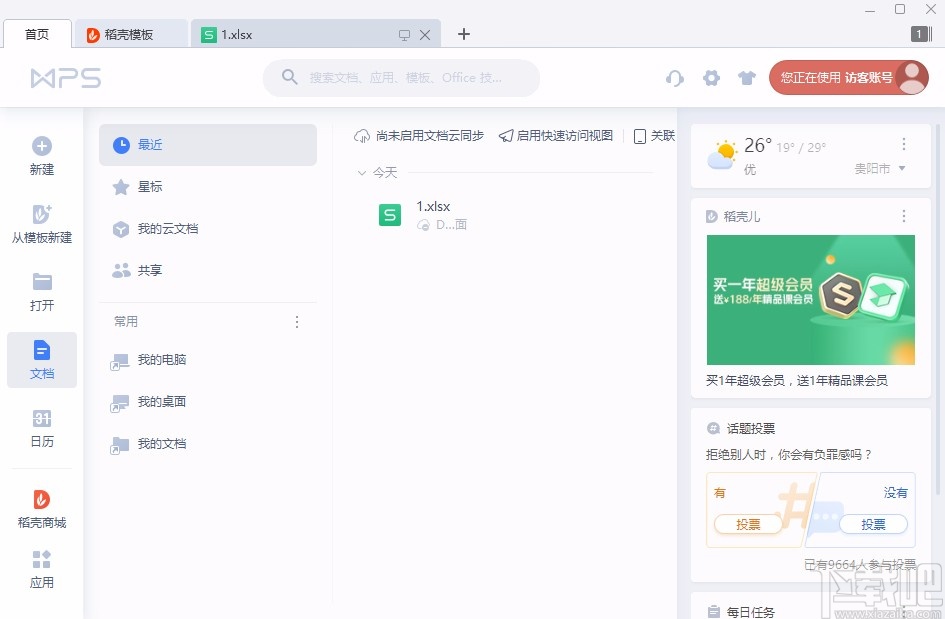Click the search box to find documents
This screenshot has width=945, height=619.
tap(400, 77)
